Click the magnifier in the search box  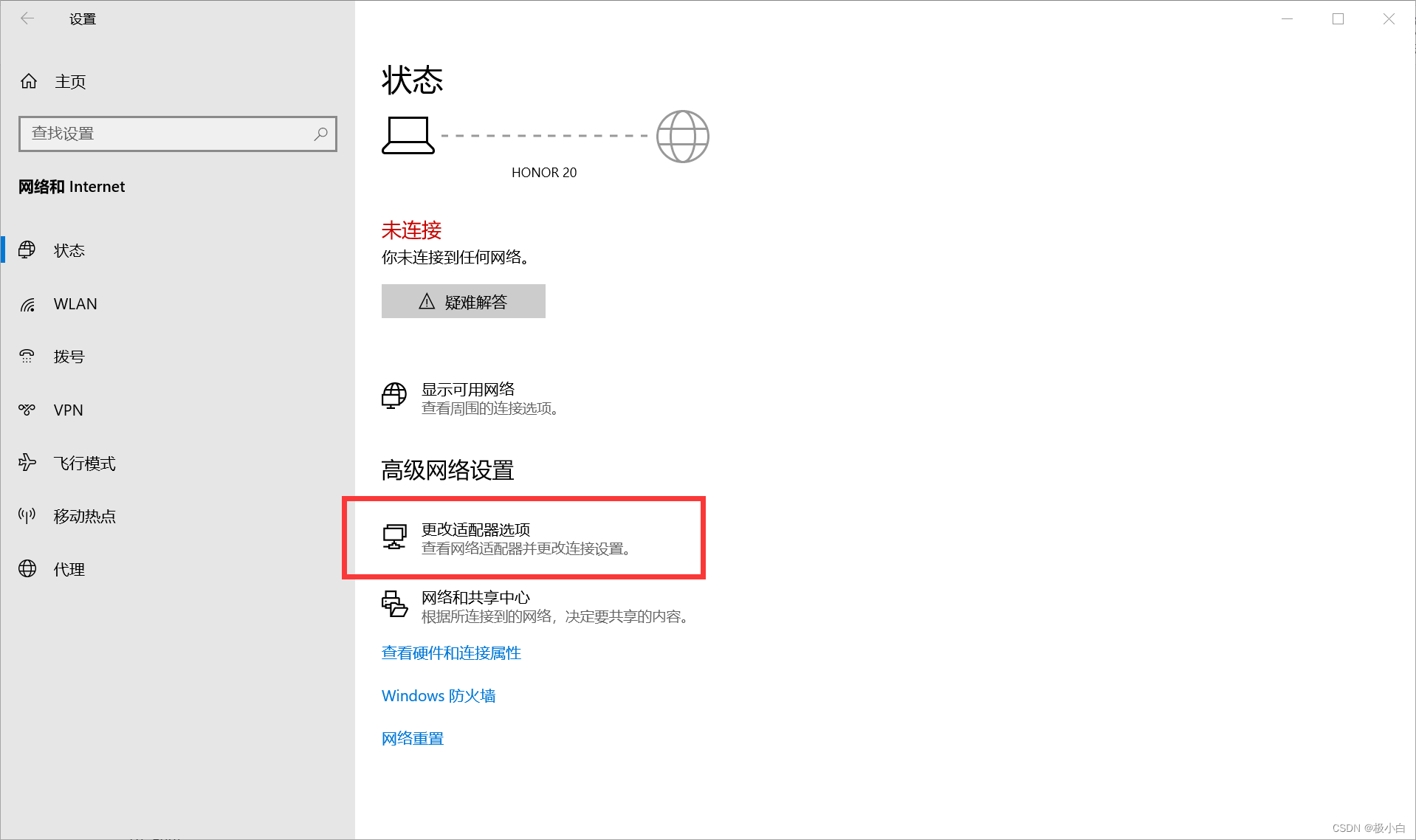click(321, 134)
